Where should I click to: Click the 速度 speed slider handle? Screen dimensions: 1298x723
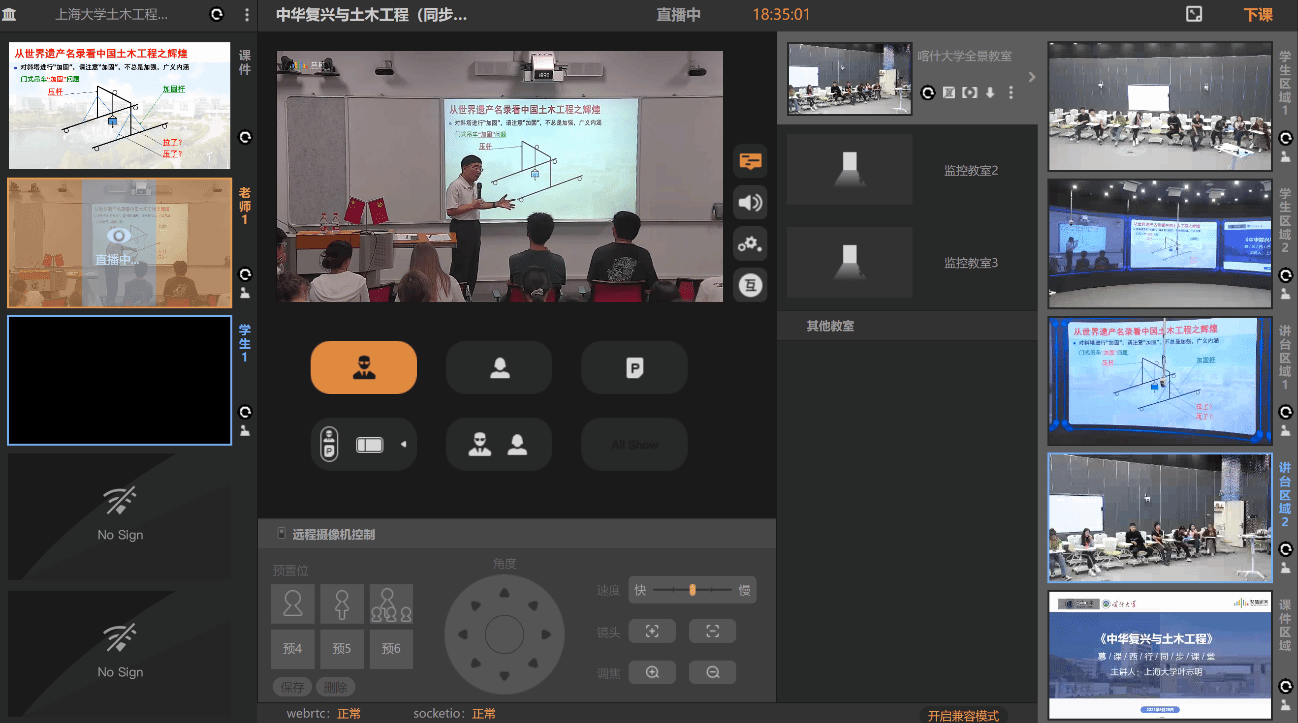[x=692, y=590]
